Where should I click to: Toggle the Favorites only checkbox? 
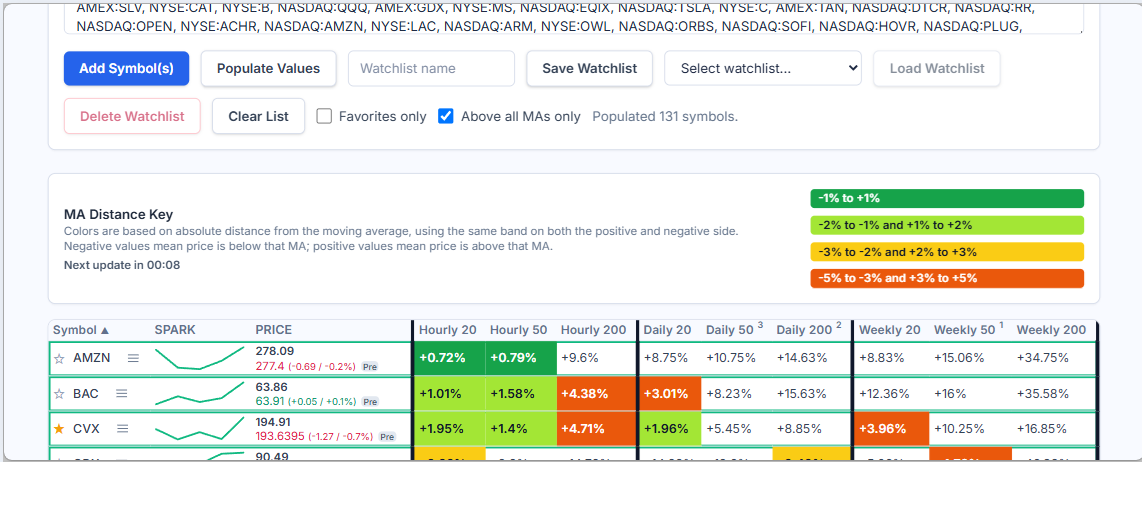tap(325, 116)
